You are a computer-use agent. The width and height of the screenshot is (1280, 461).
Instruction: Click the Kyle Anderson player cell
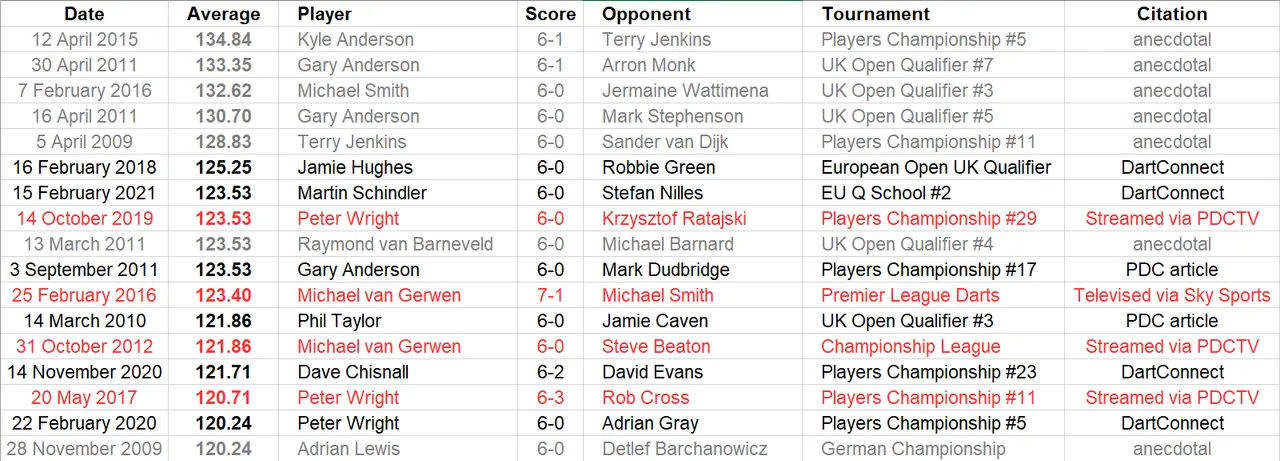[398, 40]
